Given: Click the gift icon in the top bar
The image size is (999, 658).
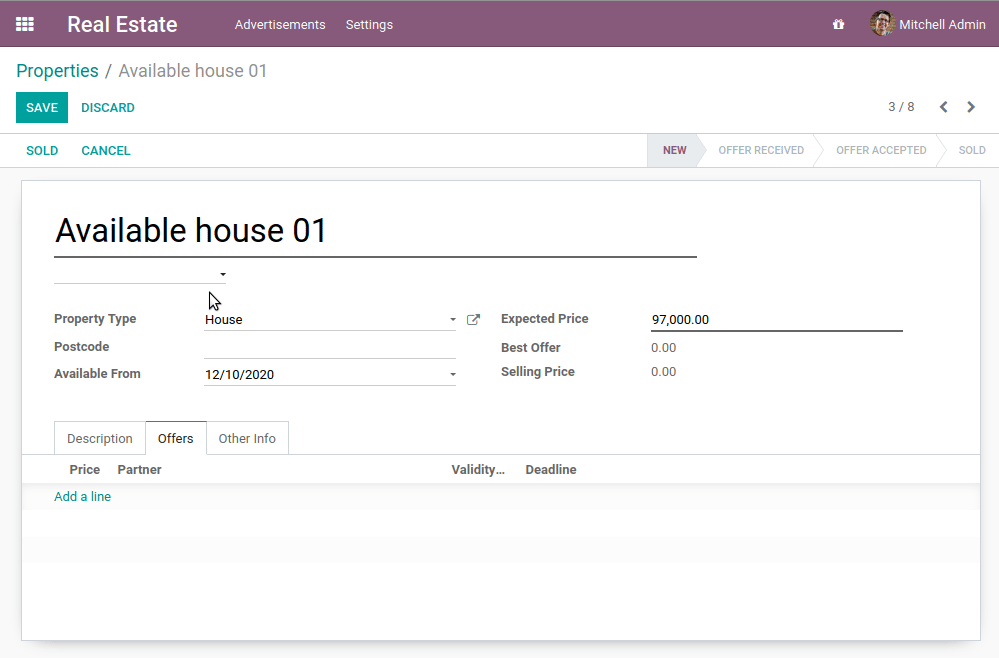Looking at the screenshot, I should tap(838, 24).
